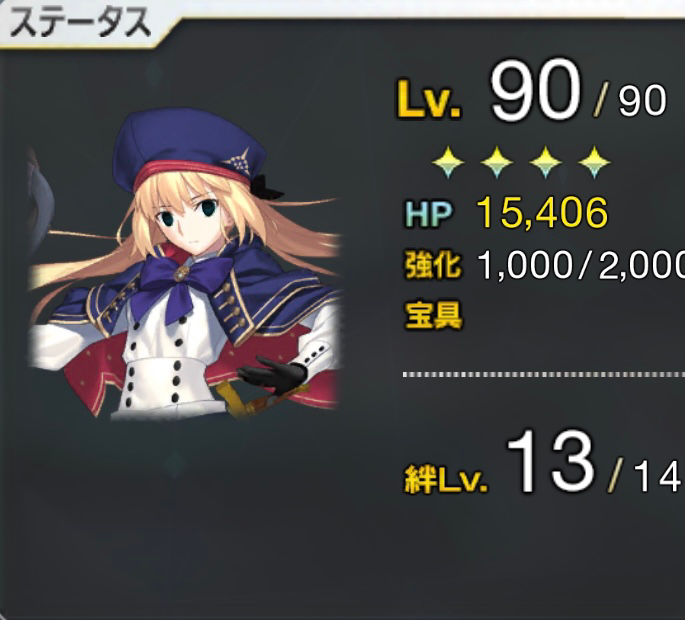Click the bond level 13 number

(550, 461)
